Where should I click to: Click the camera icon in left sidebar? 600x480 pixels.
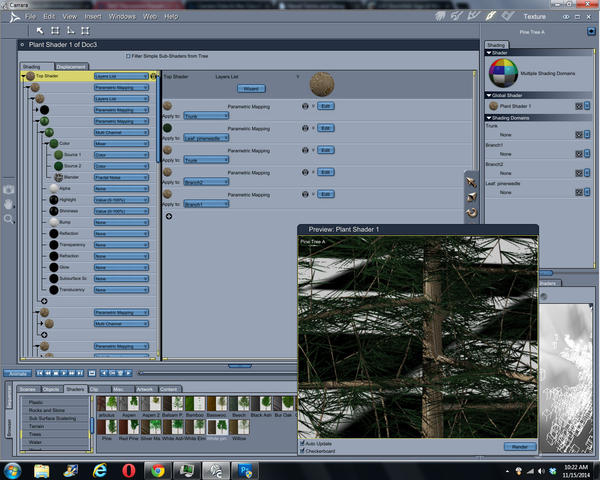9,189
